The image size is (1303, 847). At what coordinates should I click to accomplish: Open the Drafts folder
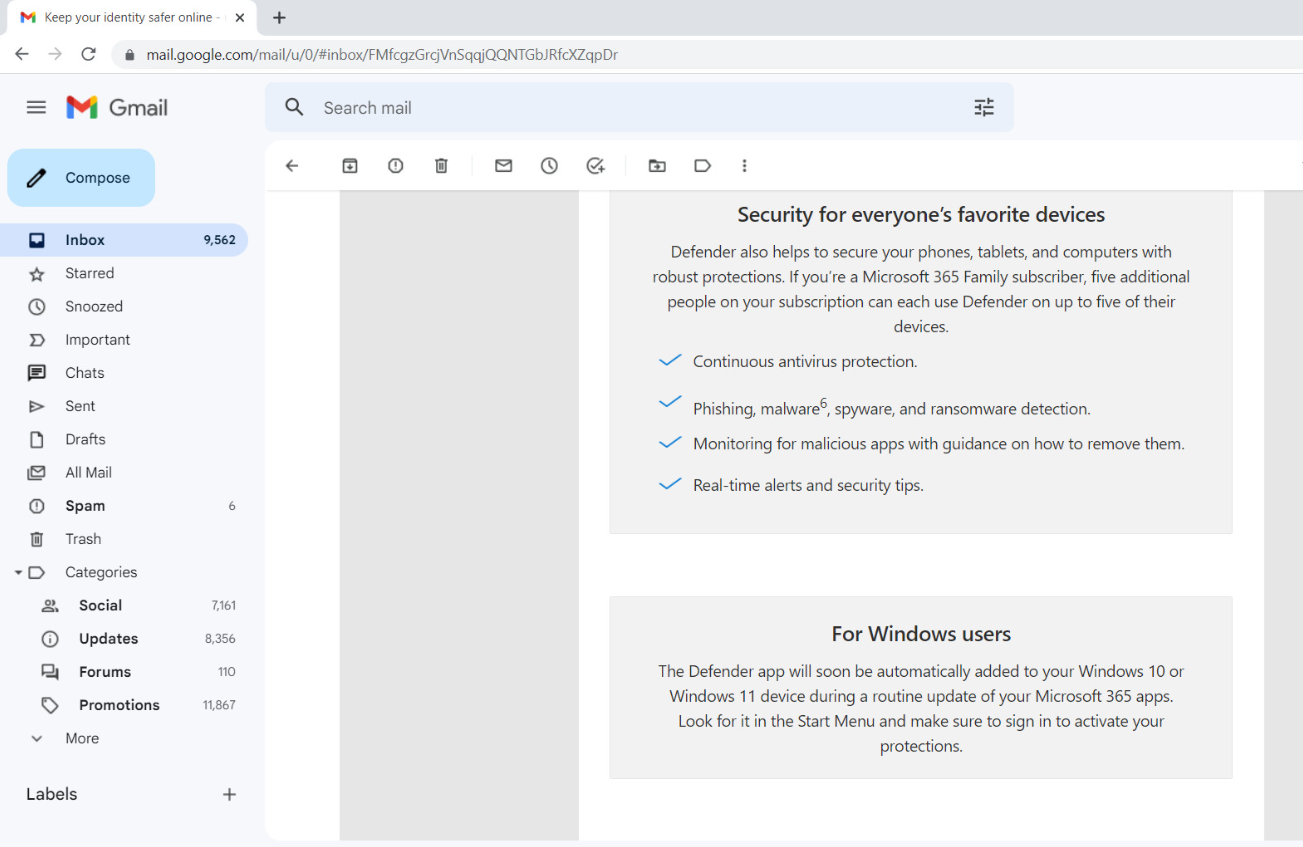pos(124,439)
